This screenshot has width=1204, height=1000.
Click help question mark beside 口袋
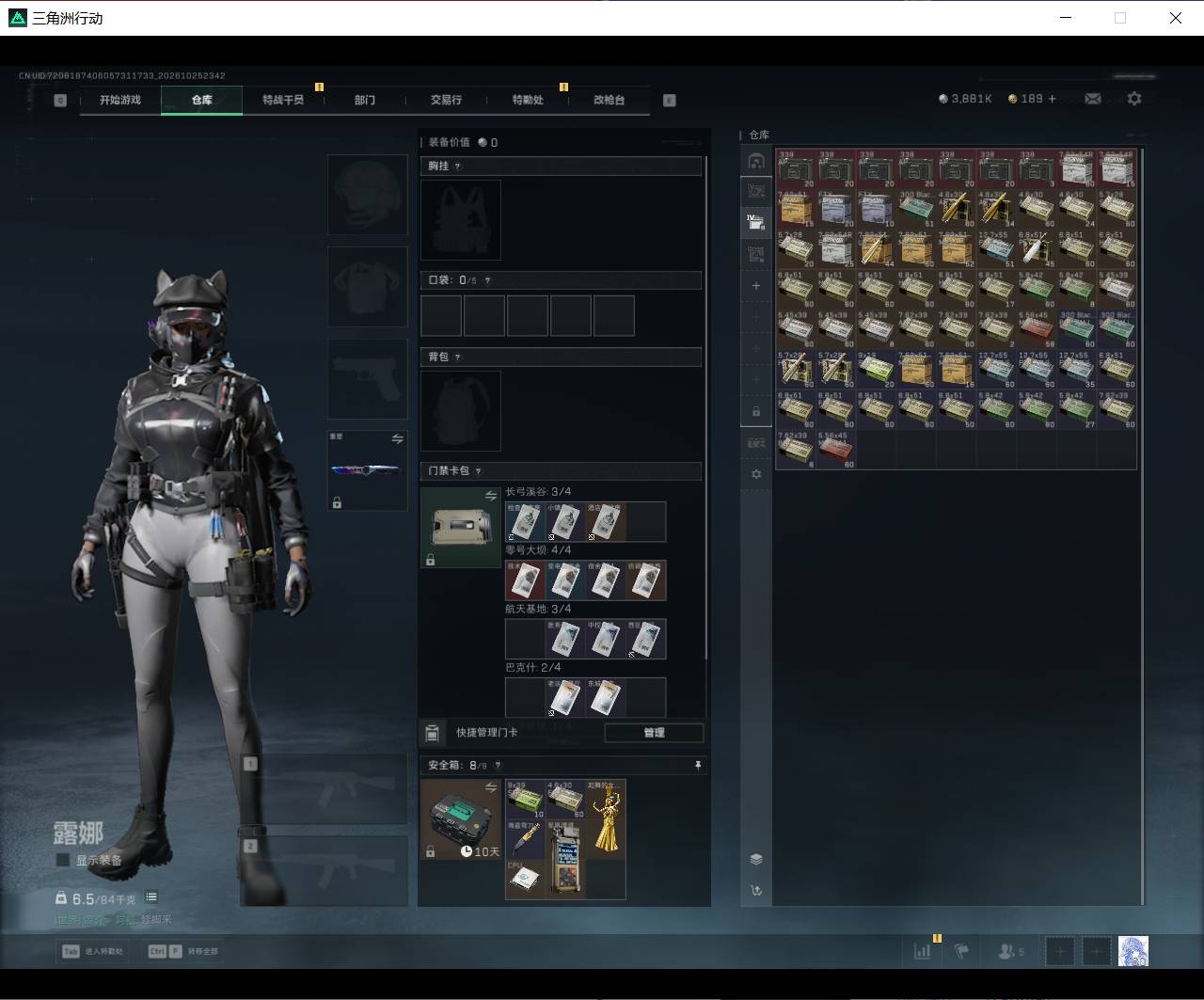pos(487,280)
